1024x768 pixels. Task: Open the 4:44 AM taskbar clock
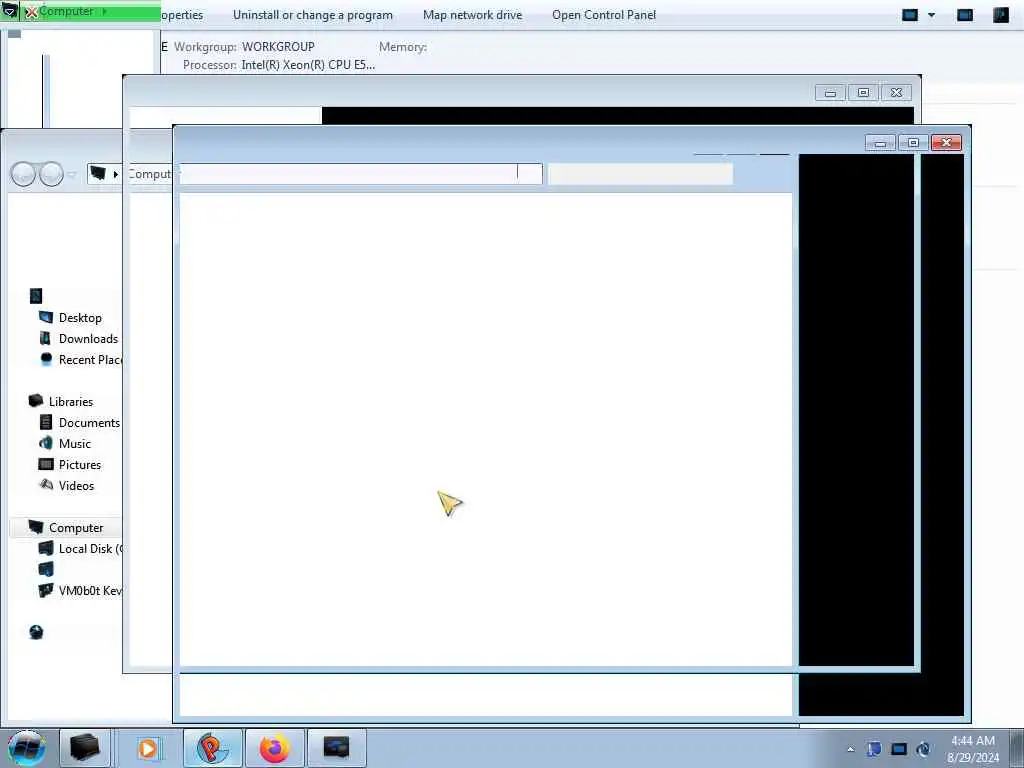click(973, 748)
